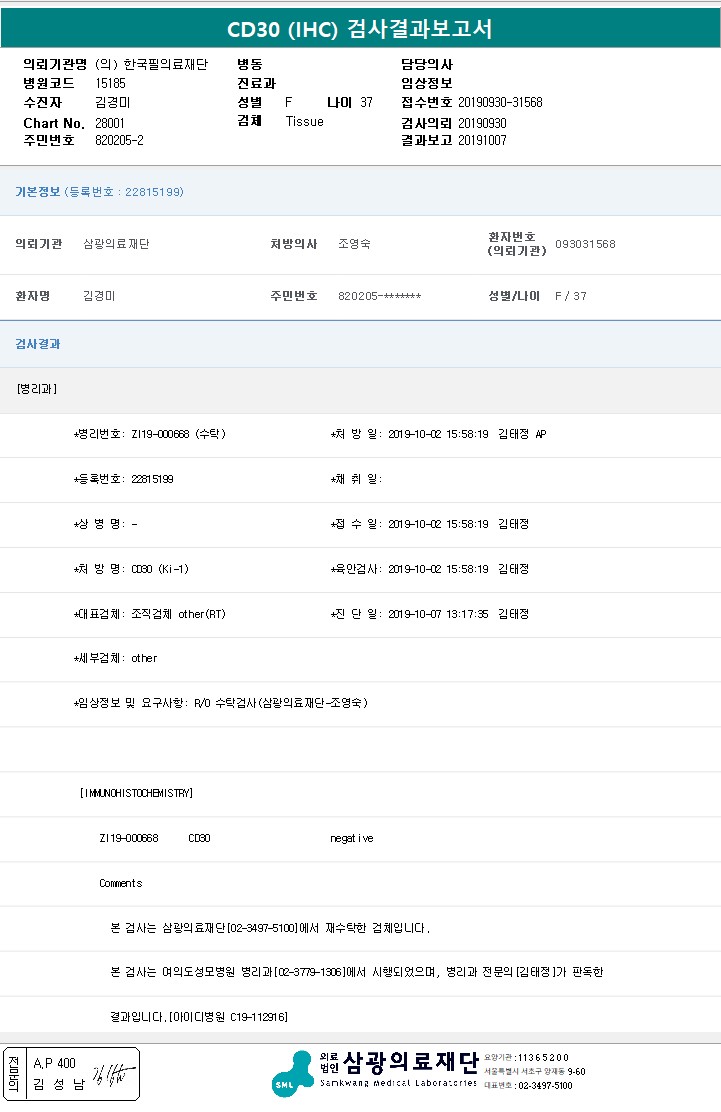Click the 전문의 stamp box label
Viewport: 721px width, 1112px height.
[13, 1074]
